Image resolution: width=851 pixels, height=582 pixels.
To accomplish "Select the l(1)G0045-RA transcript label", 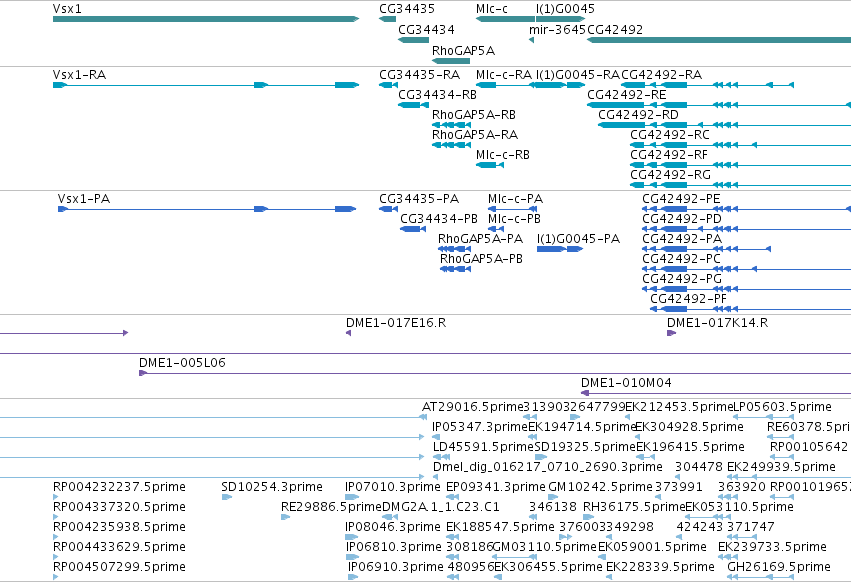I will click(578, 75).
